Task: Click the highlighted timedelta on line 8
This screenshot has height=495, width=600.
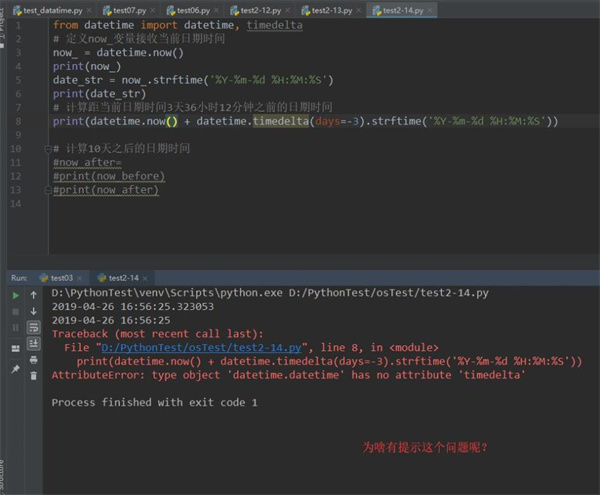Action: pyautogui.click(x=280, y=121)
